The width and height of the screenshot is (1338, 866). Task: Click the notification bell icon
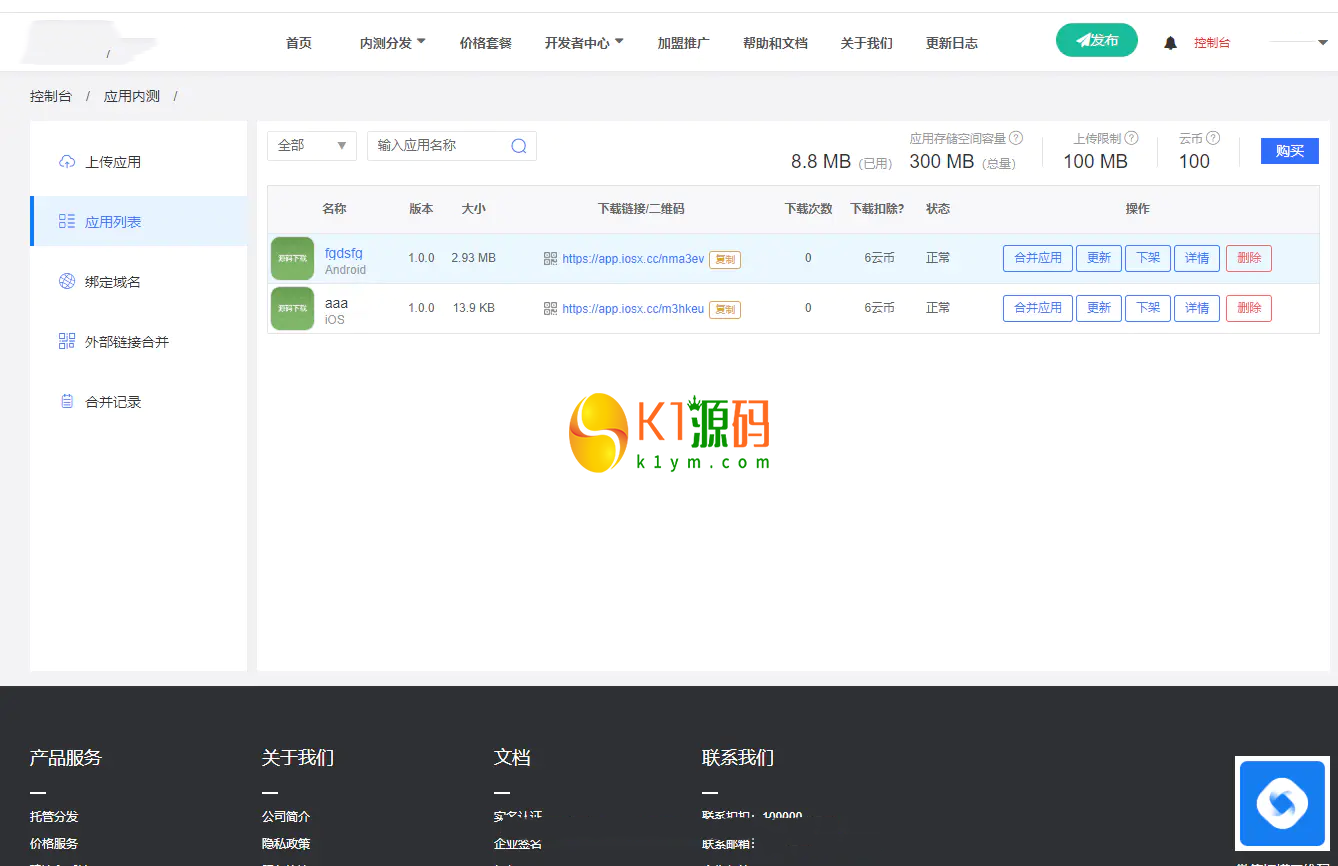pos(1170,43)
